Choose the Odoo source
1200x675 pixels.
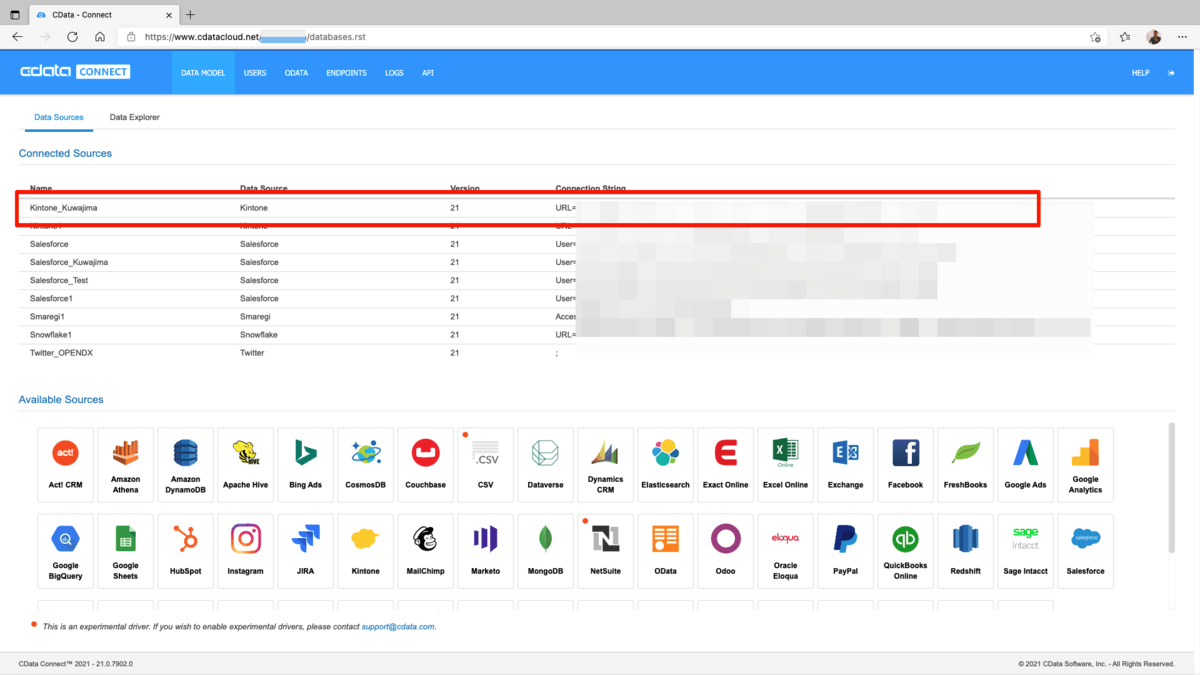725,551
